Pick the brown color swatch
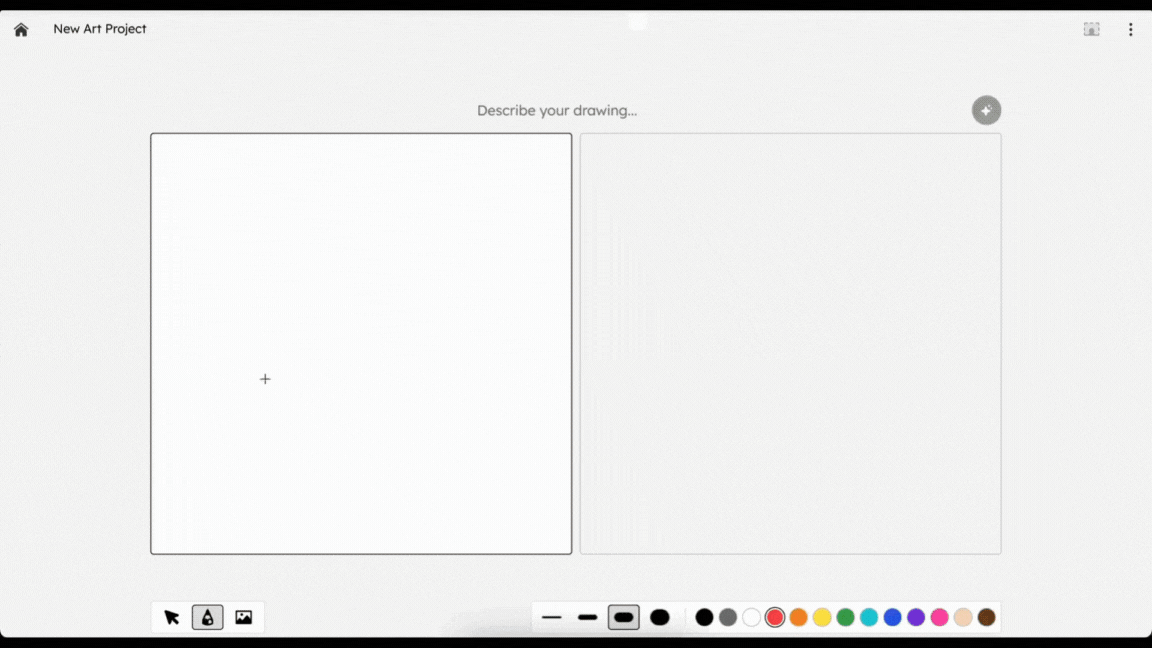The width and height of the screenshot is (1152, 648). pyautogui.click(x=987, y=618)
